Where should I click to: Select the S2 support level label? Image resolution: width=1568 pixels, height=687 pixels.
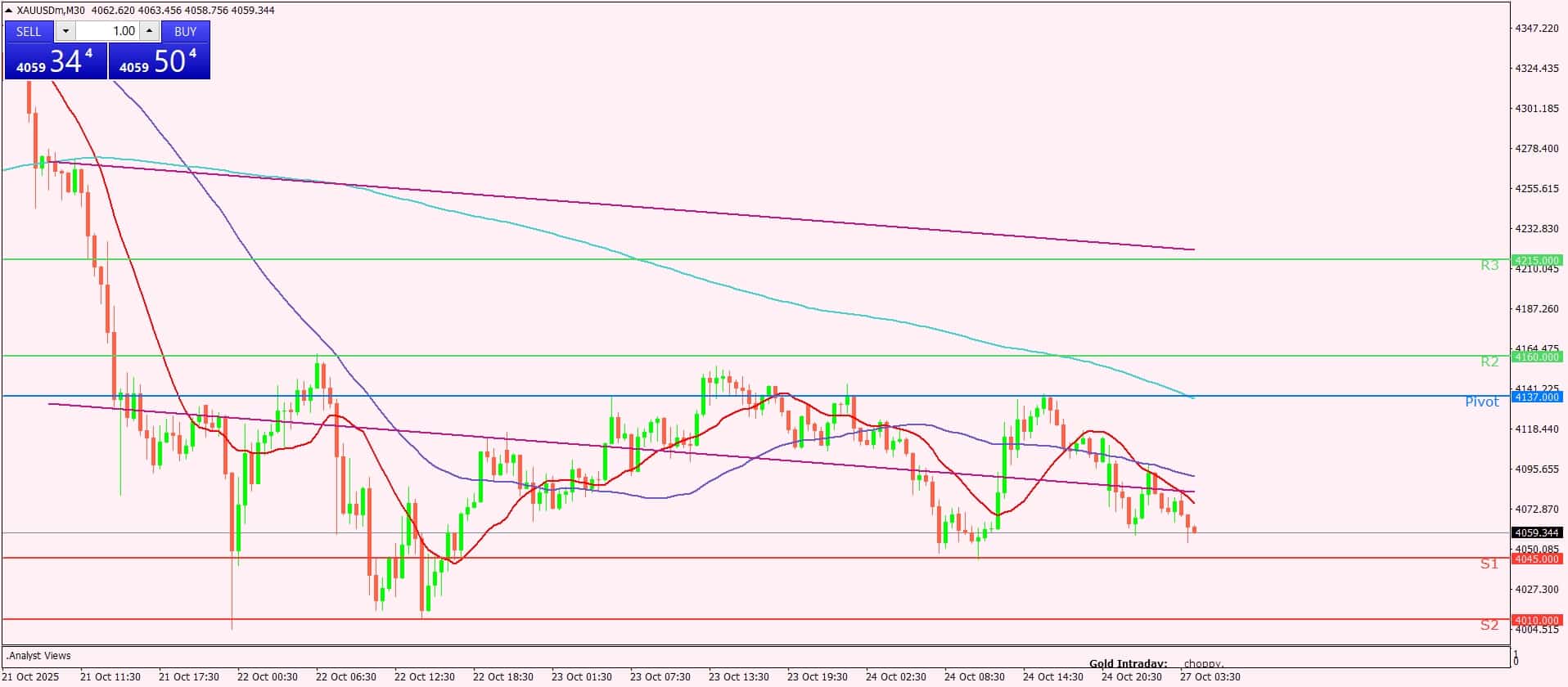pos(1489,625)
